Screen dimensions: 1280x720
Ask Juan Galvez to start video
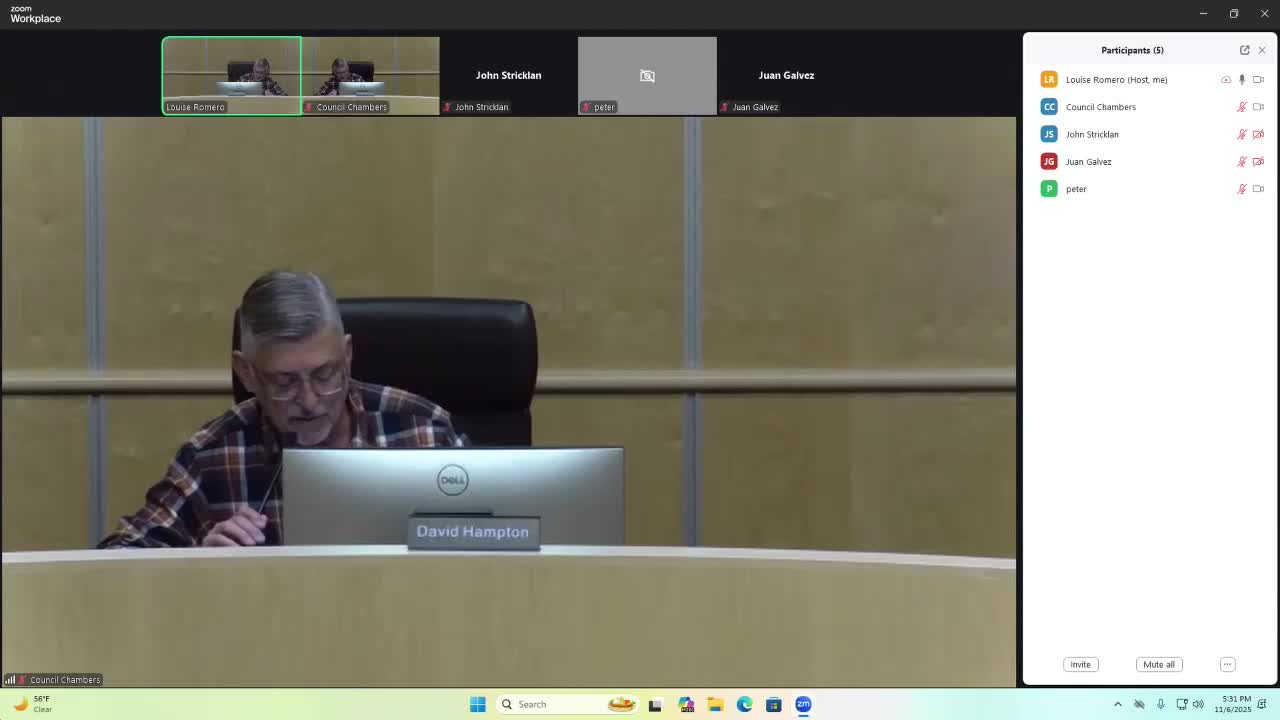point(1258,161)
